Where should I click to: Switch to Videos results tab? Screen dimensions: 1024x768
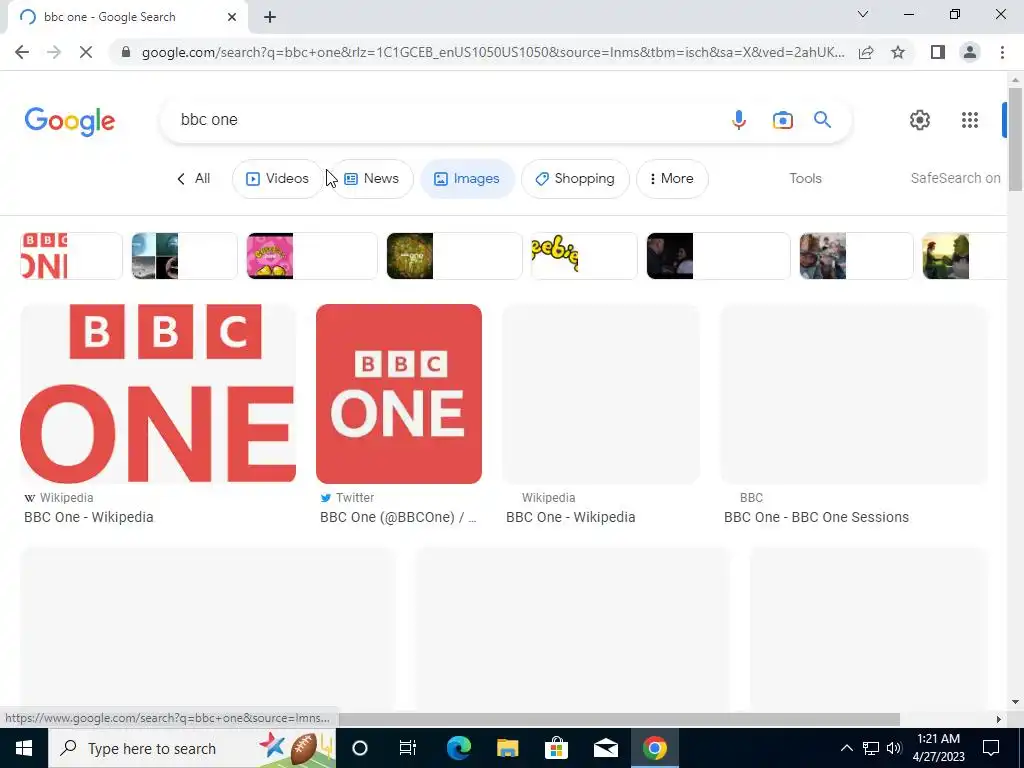278,179
